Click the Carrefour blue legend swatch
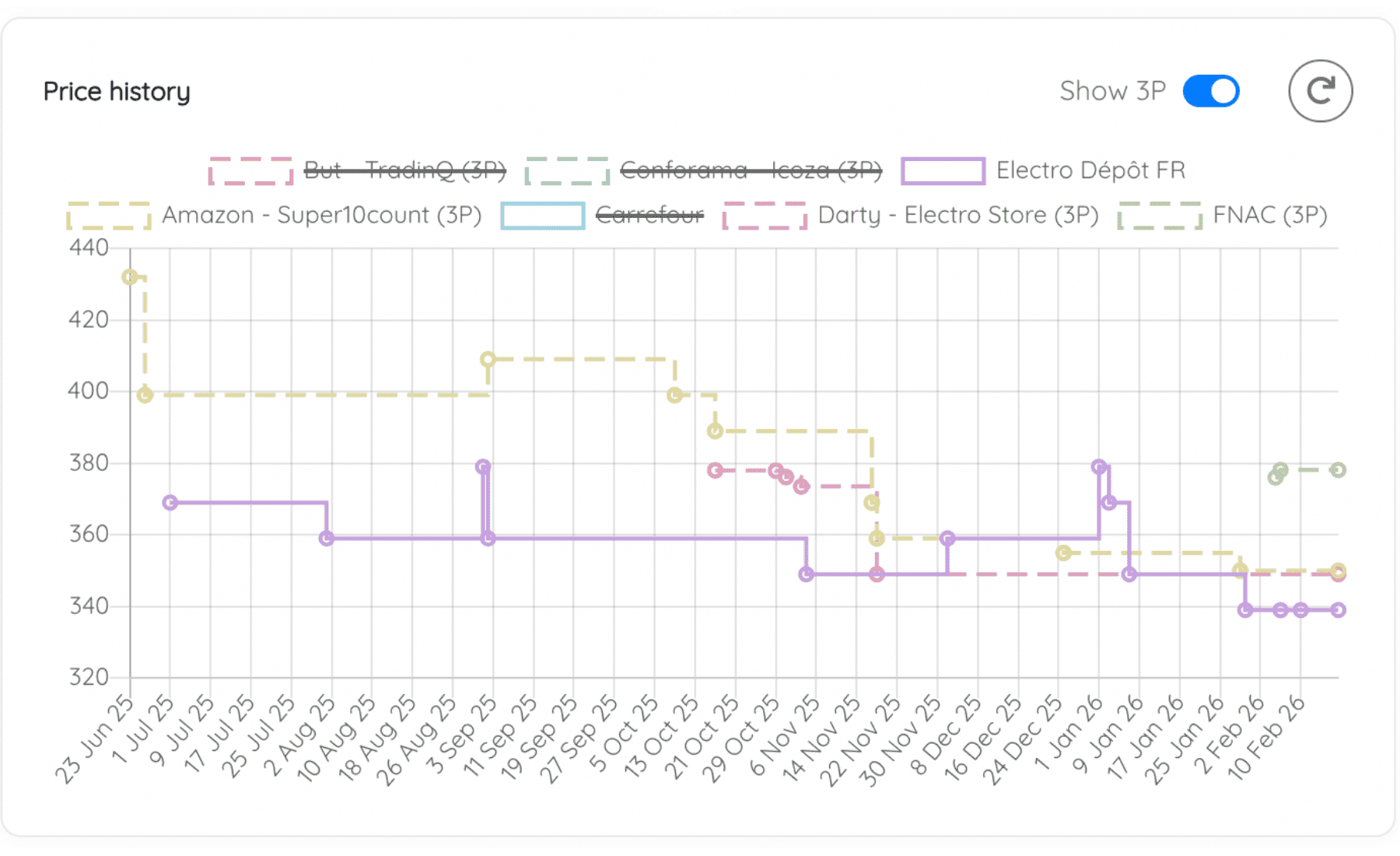Image resolution: width=1400 pixels, height=856 pixels. [542, 215]
